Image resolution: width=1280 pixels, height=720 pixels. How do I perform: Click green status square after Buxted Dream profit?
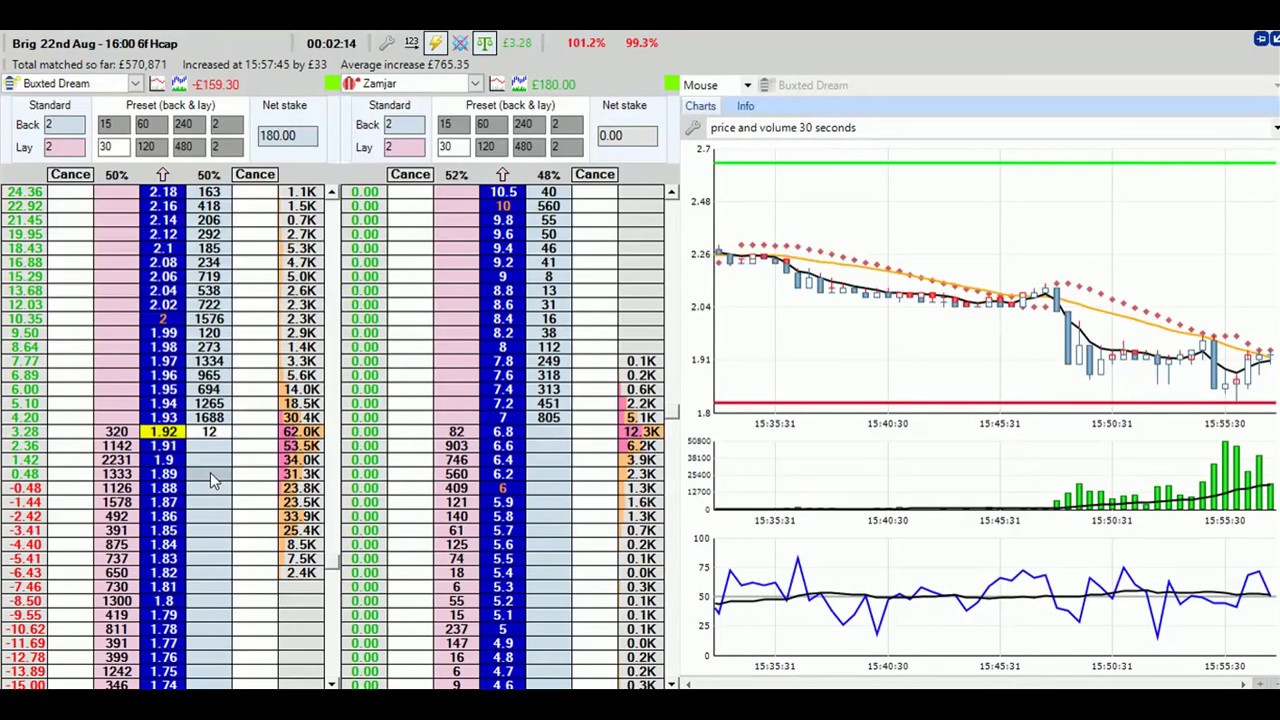tap(332, 84)
